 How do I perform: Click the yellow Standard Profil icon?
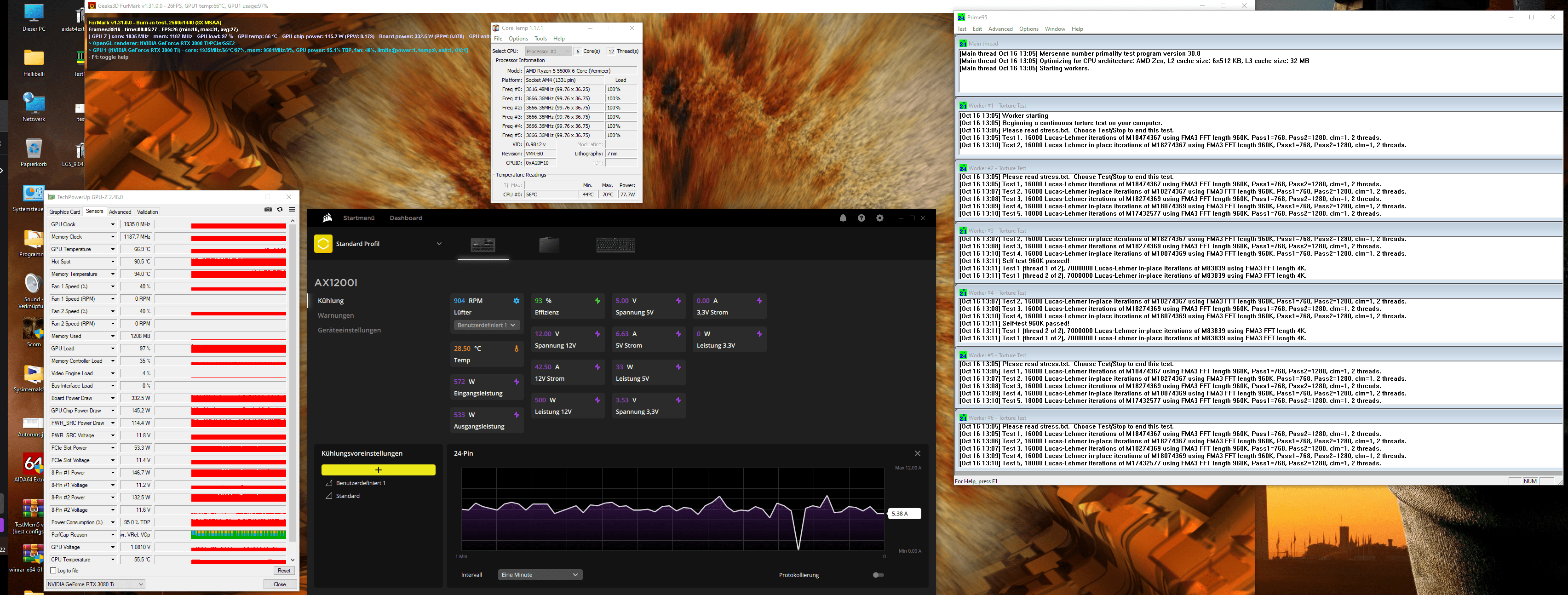coord(323,243)
